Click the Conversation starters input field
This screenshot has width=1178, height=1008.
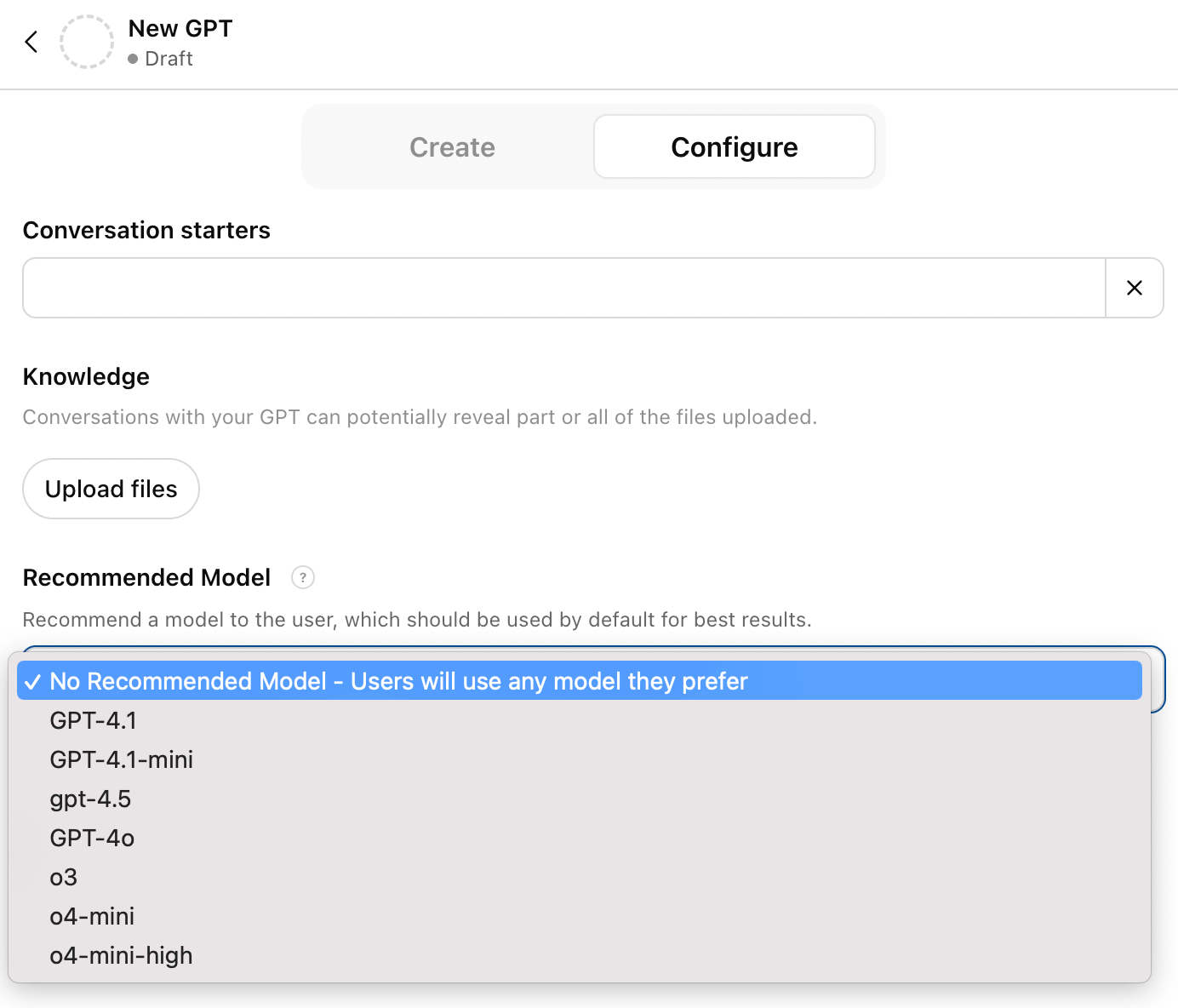tap(563, 288)
